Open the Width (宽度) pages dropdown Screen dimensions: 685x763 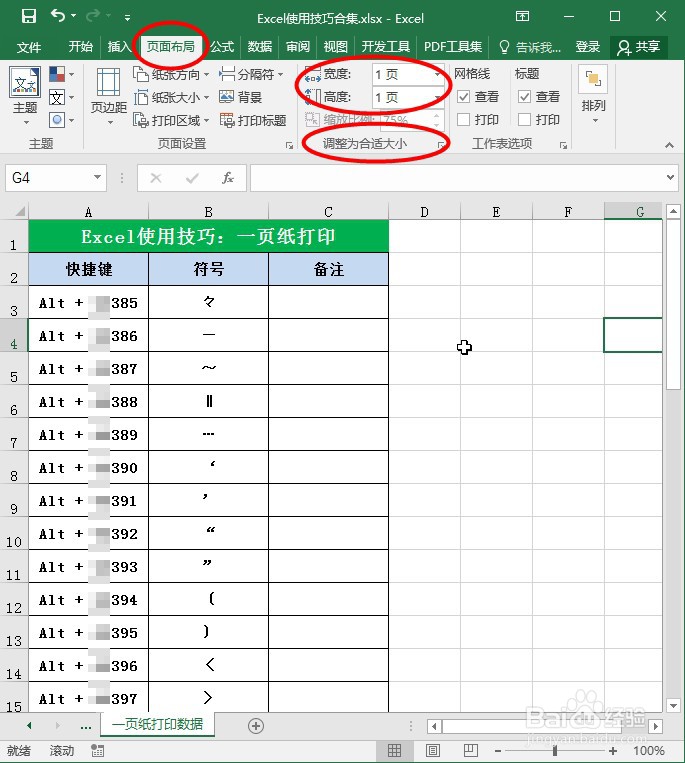[x=437, y=74]
